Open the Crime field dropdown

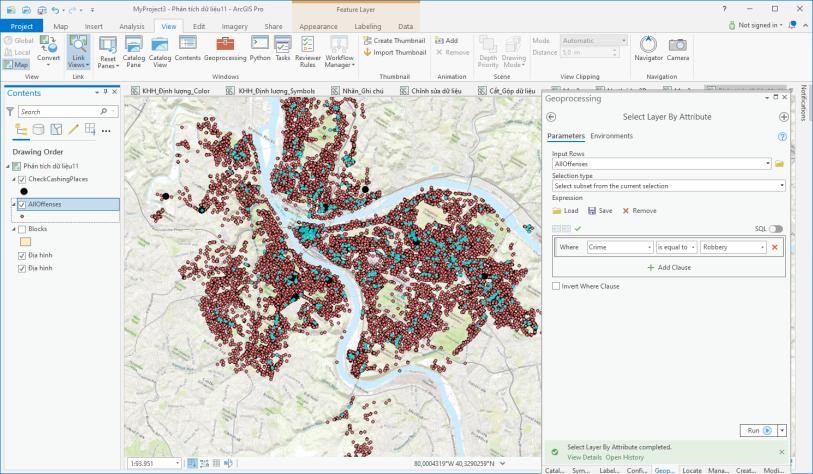650,247
